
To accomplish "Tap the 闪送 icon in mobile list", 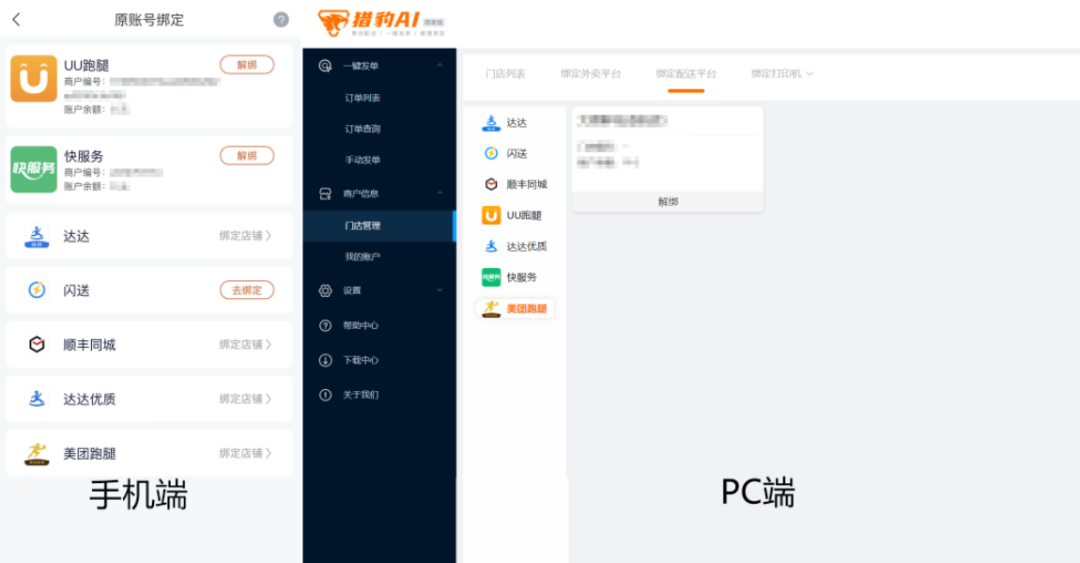I will [37, 290].
